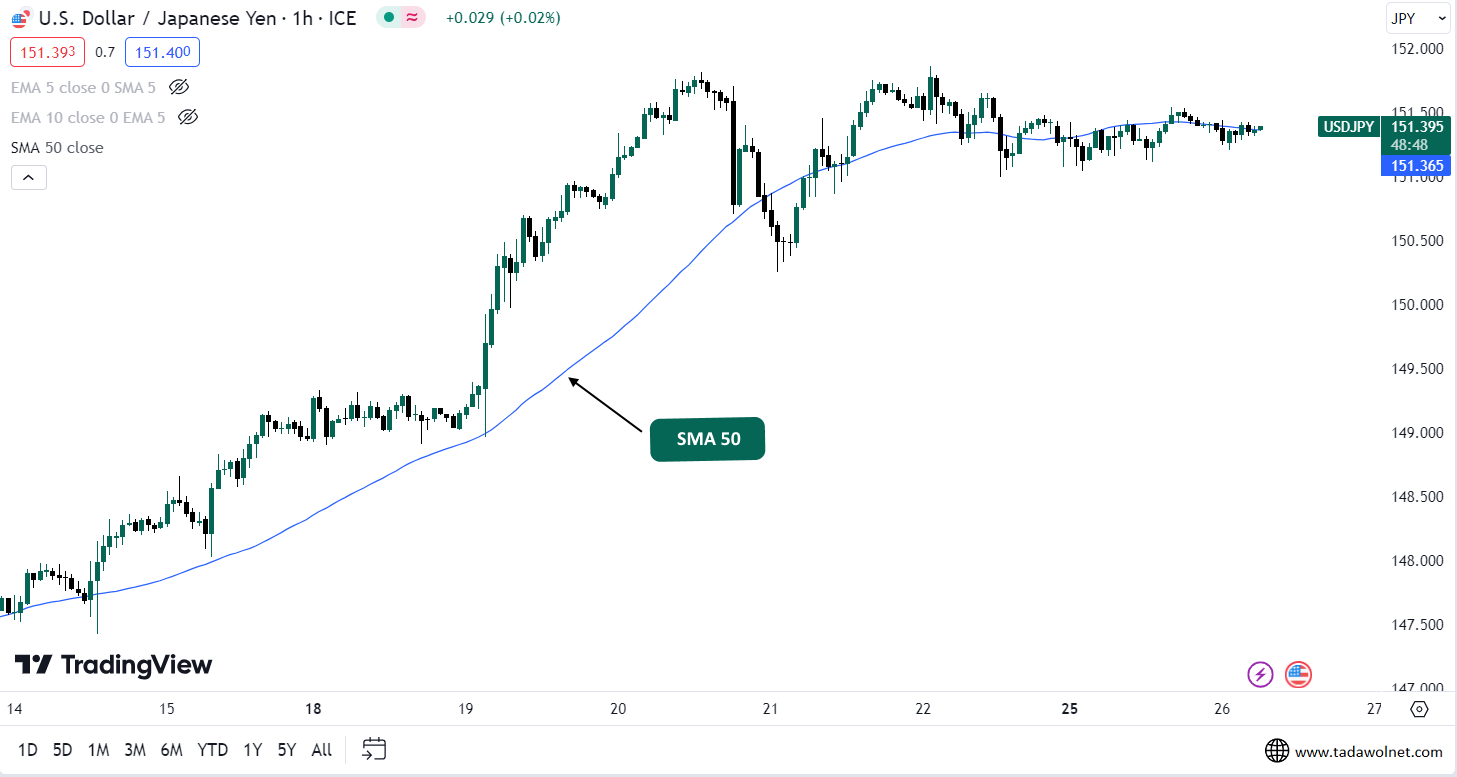Click the +0.029 (+0.02%) price change
Viewport: 1457px width, 777px height.
point(503,18)
